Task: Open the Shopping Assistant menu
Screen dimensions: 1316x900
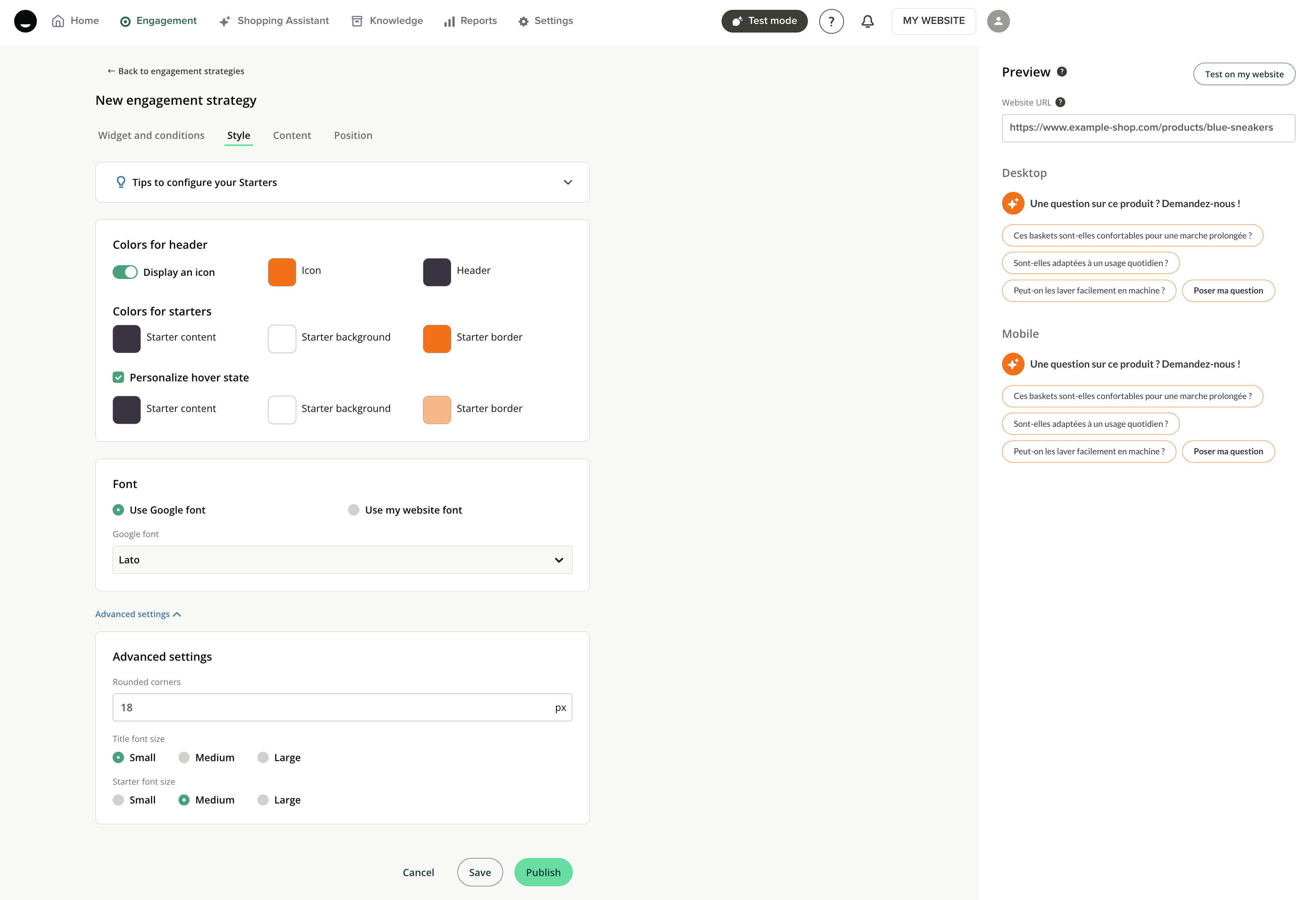Action: [x=273, y=21]
